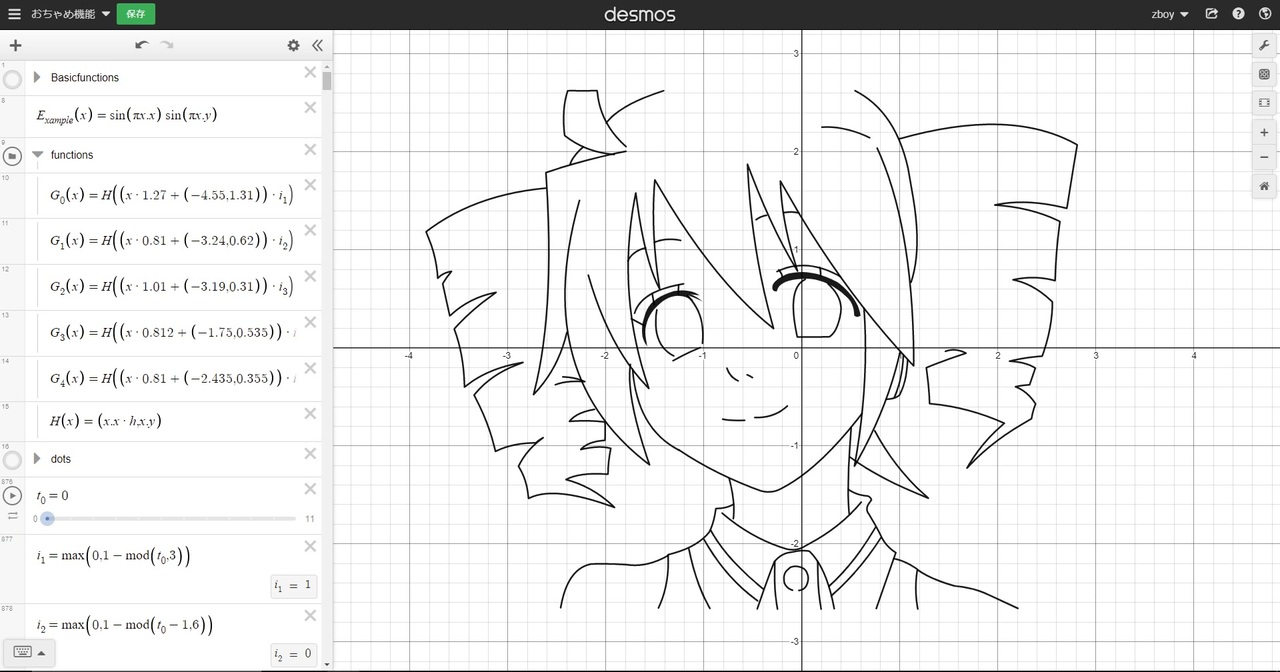The width and height of the screenshot is (1280, 672).
Task: Toggle visibility of functions folder
Action: coord(12,157)
